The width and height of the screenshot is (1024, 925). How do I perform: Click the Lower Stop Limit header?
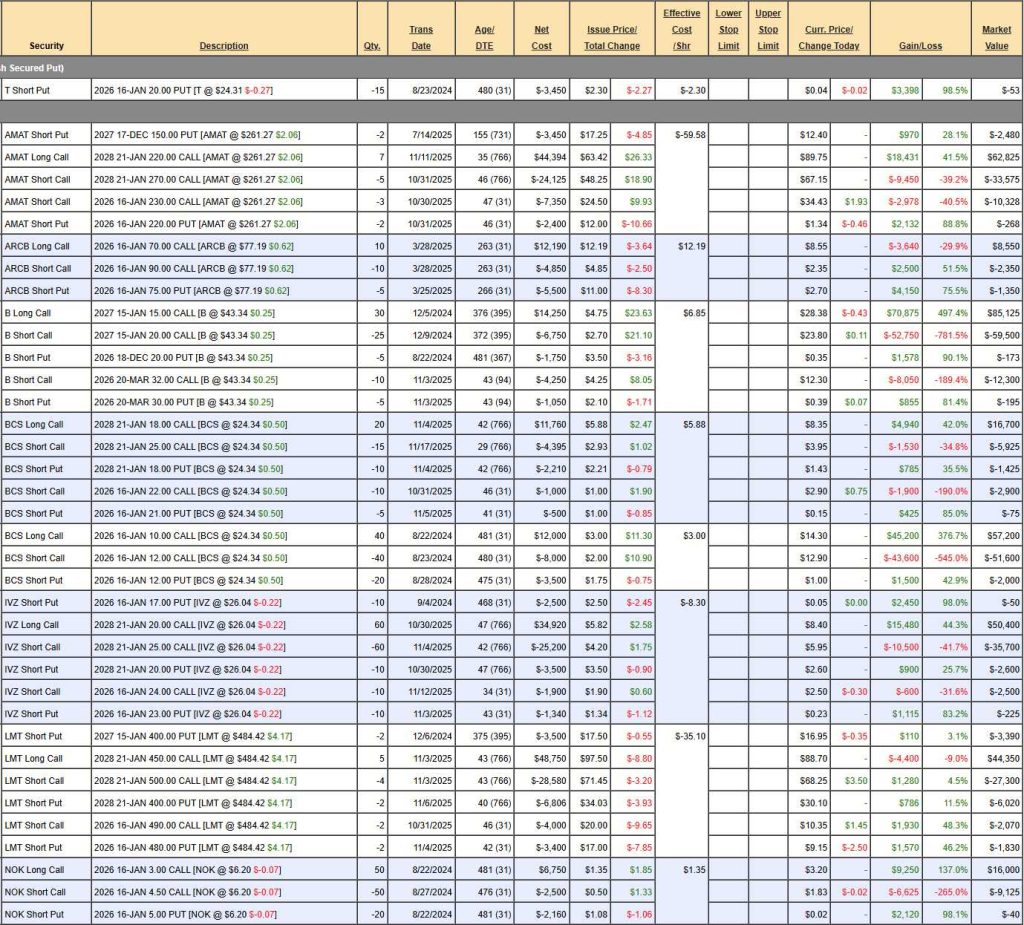pyautogui.click(x=729, y=29)
